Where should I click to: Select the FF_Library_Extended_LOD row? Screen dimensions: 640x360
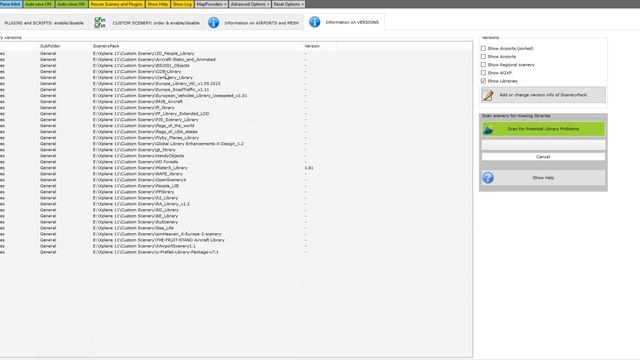236,113
